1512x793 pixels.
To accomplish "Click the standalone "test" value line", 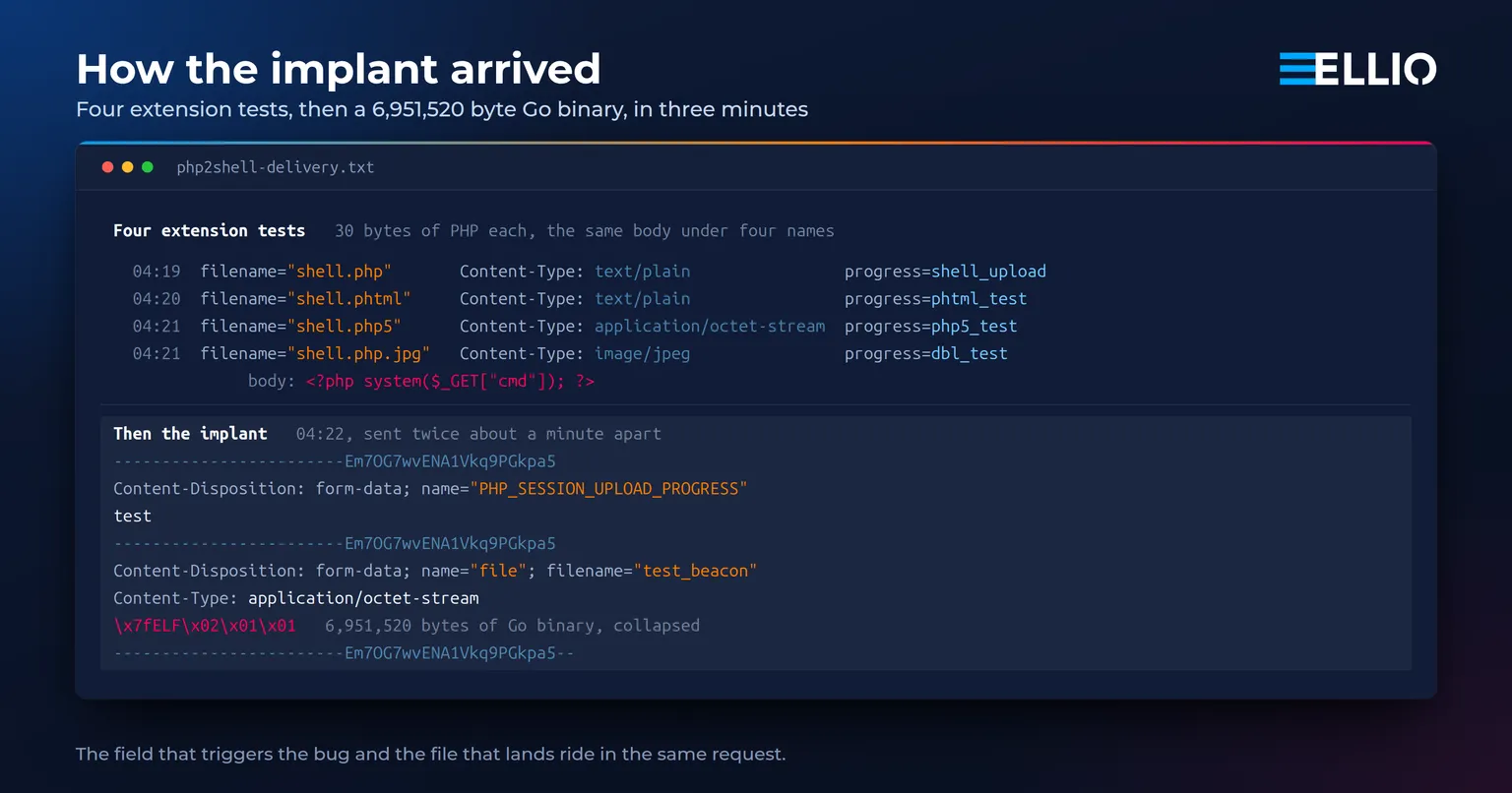I will (x=133, y=517).
